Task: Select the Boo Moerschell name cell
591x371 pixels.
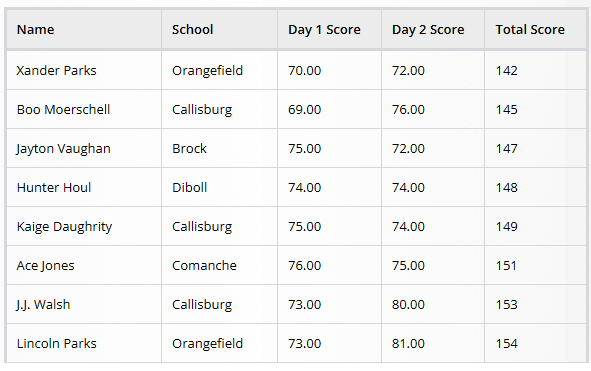Action: pos(84,109)
